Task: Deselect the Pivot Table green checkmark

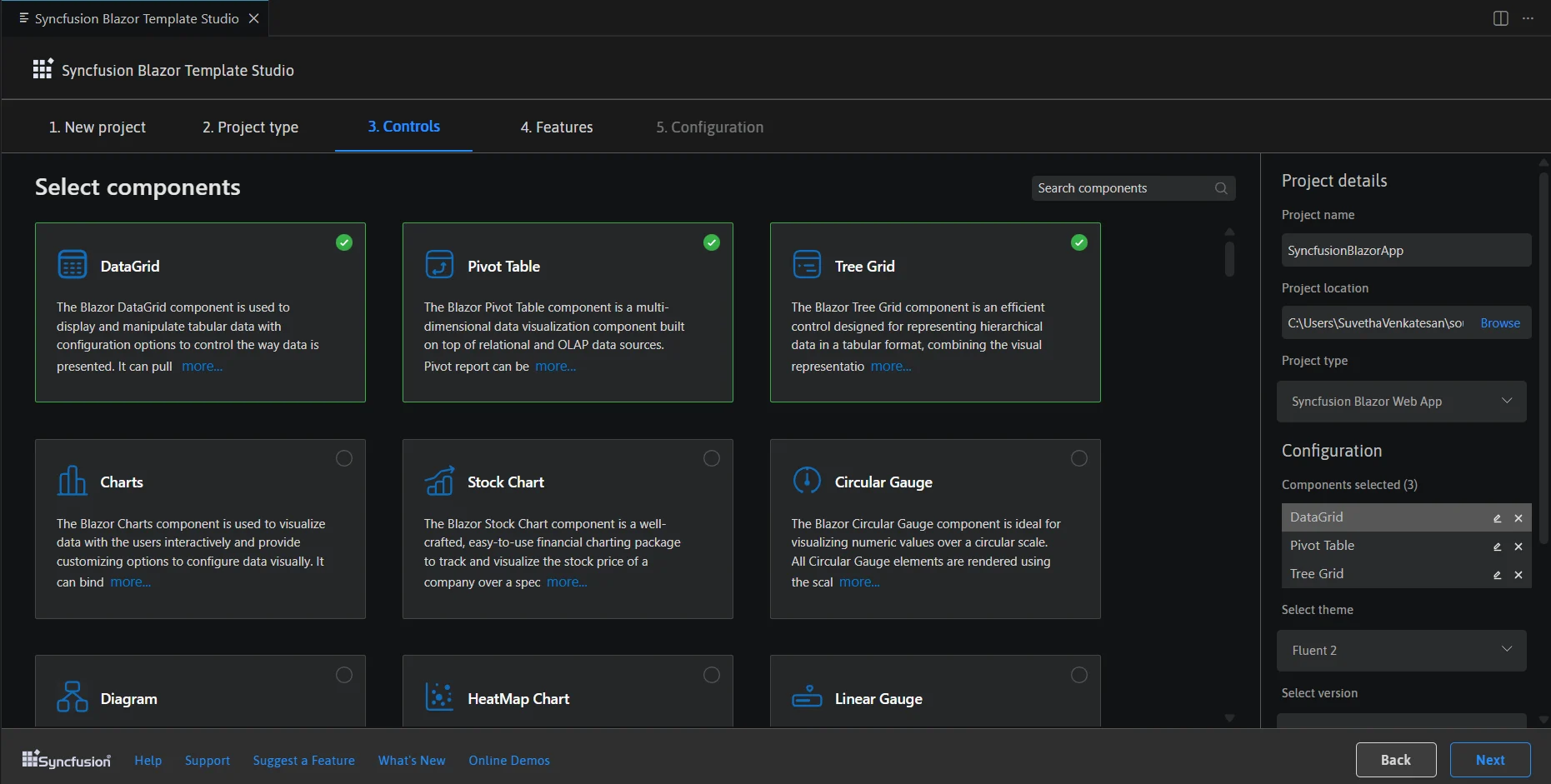Action: click(712, 242)
